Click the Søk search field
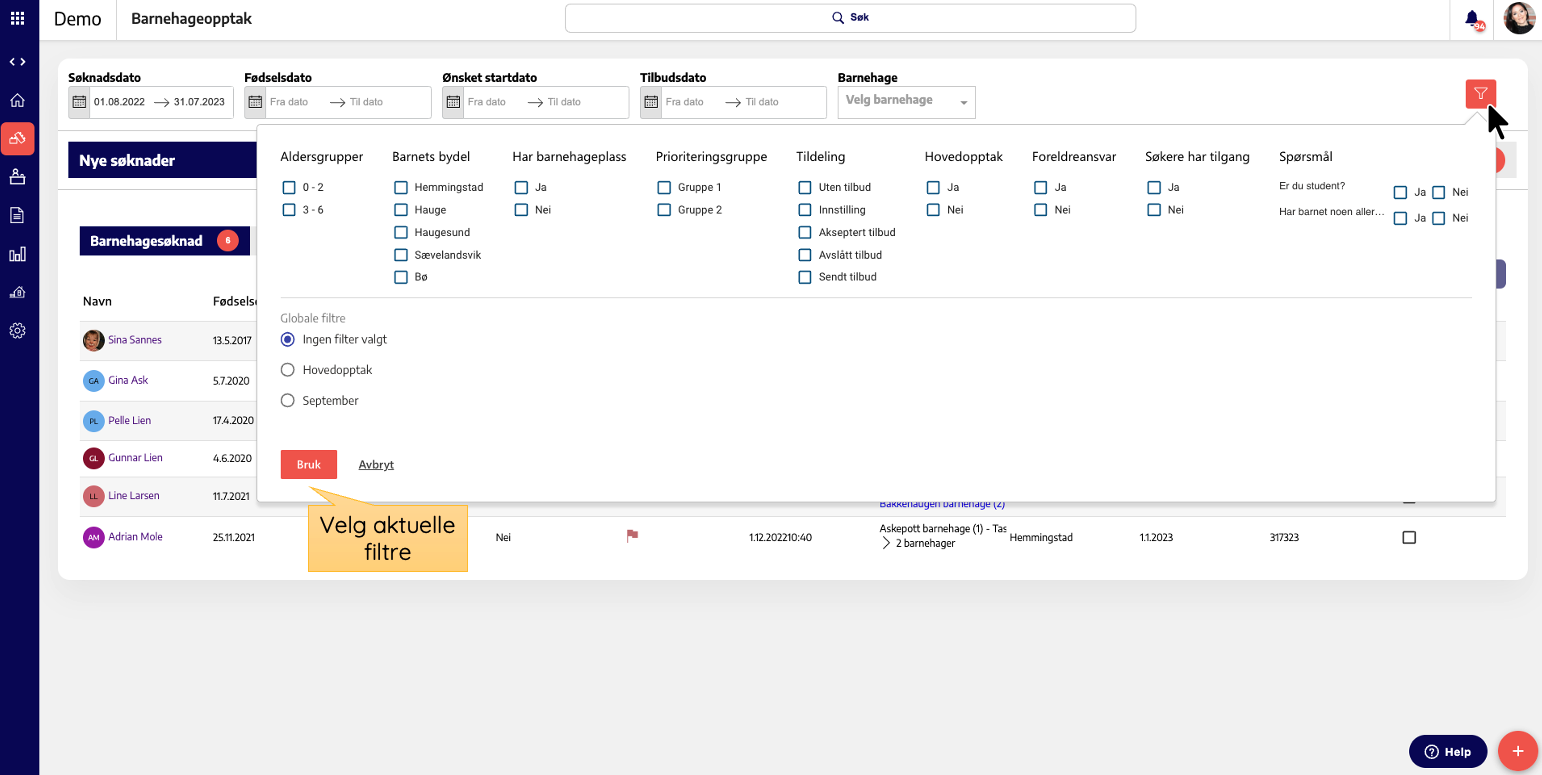This screenshot has height=775, width=1542. (x=850, y=18)
